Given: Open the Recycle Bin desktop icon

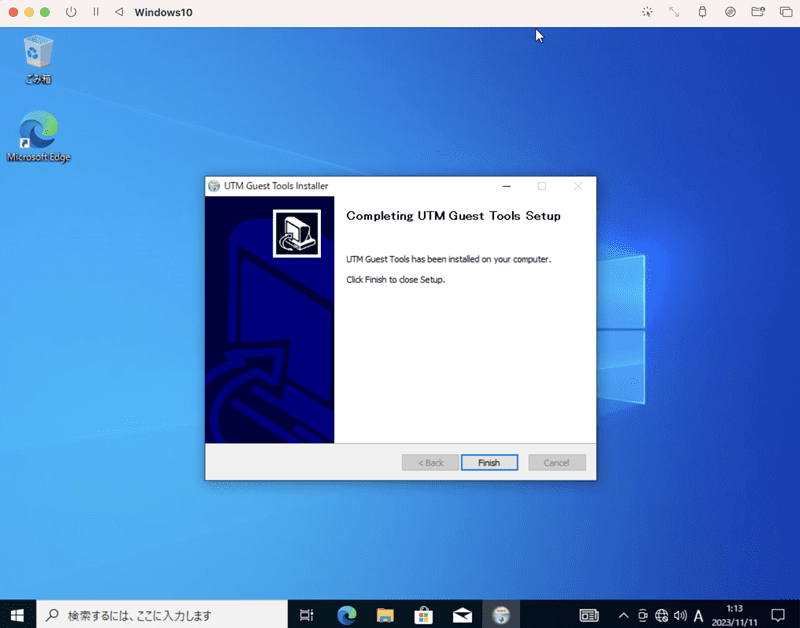Looking at the screenshot, I should (38, 59).
